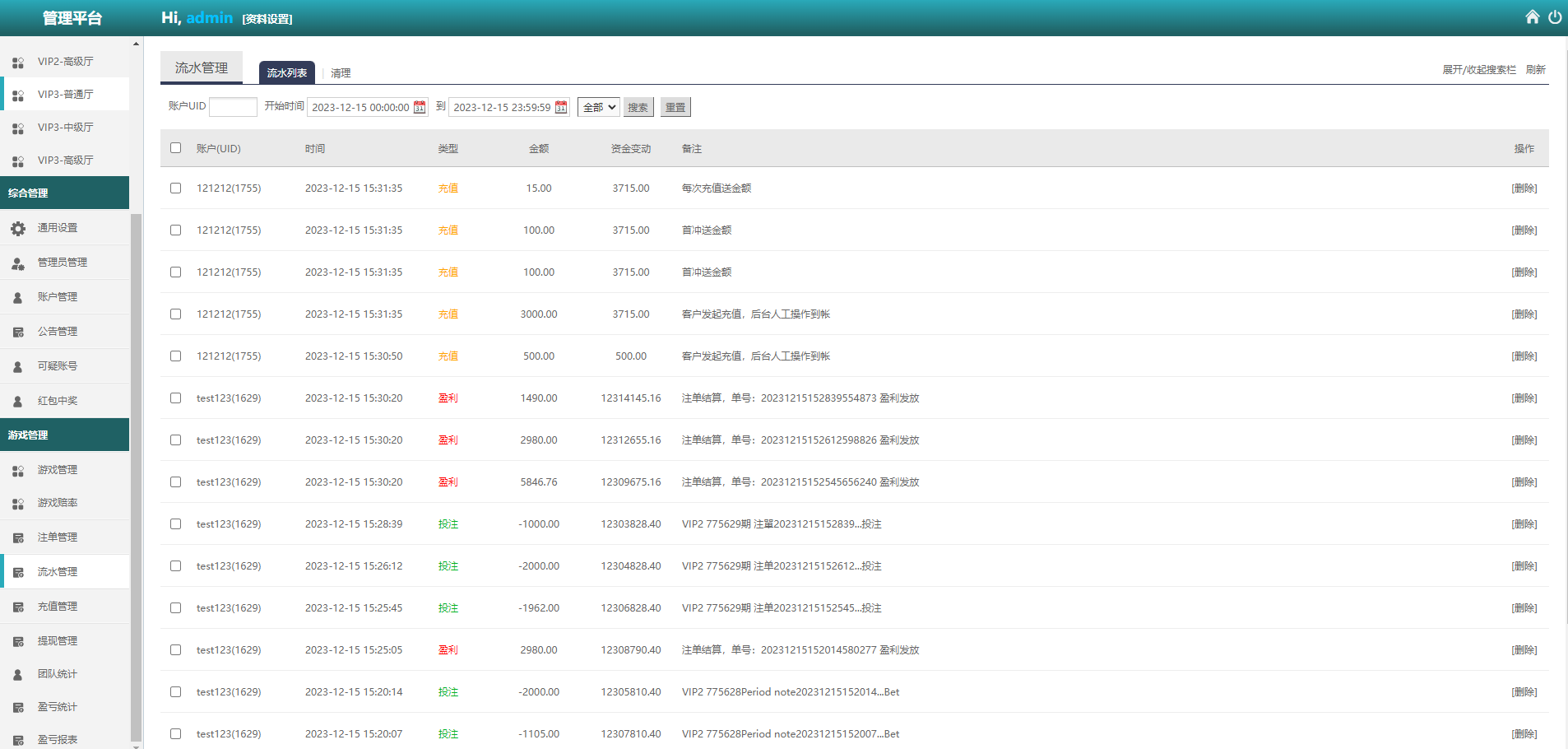Open 通用设置 via the gear icon
Image resolution: width=1568 pixels, height=749 pixels.
pyautogui.click(x=18, y=228)
